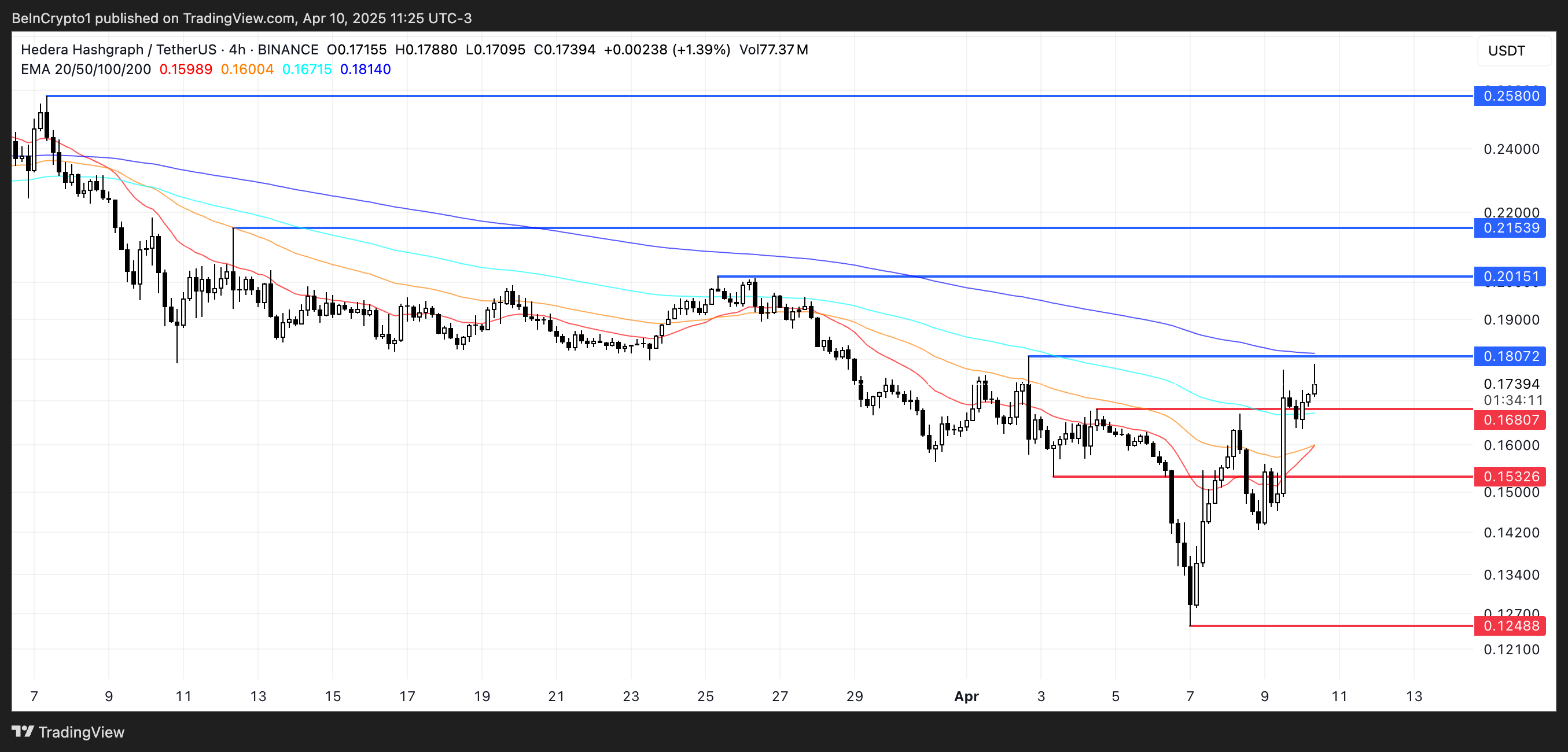Click the 0.21539 level price tag
Viewport: 1568px width, 752px height.
pos(1510,227)
